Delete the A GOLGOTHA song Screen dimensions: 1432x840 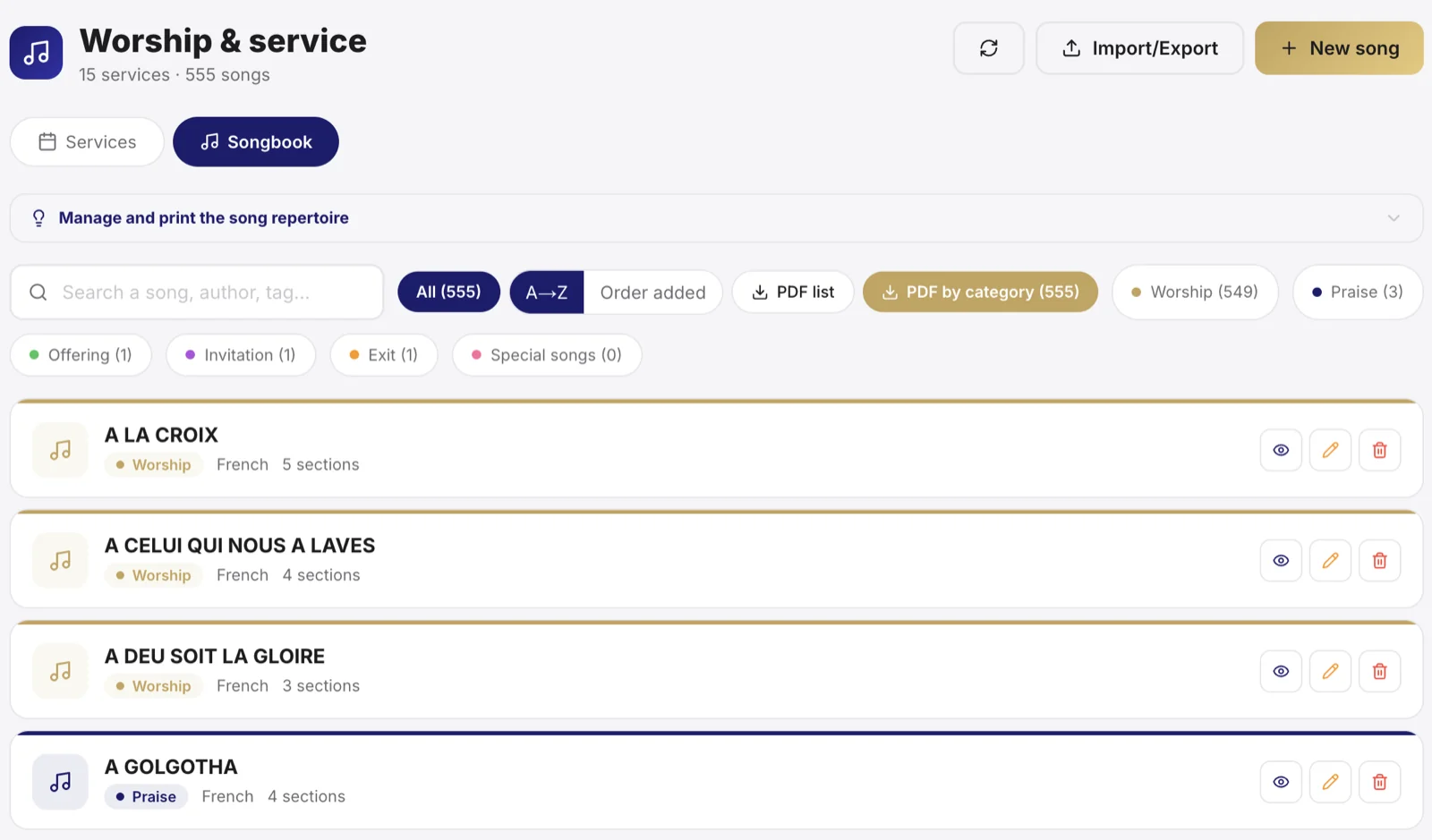(x=1379, y=782)
